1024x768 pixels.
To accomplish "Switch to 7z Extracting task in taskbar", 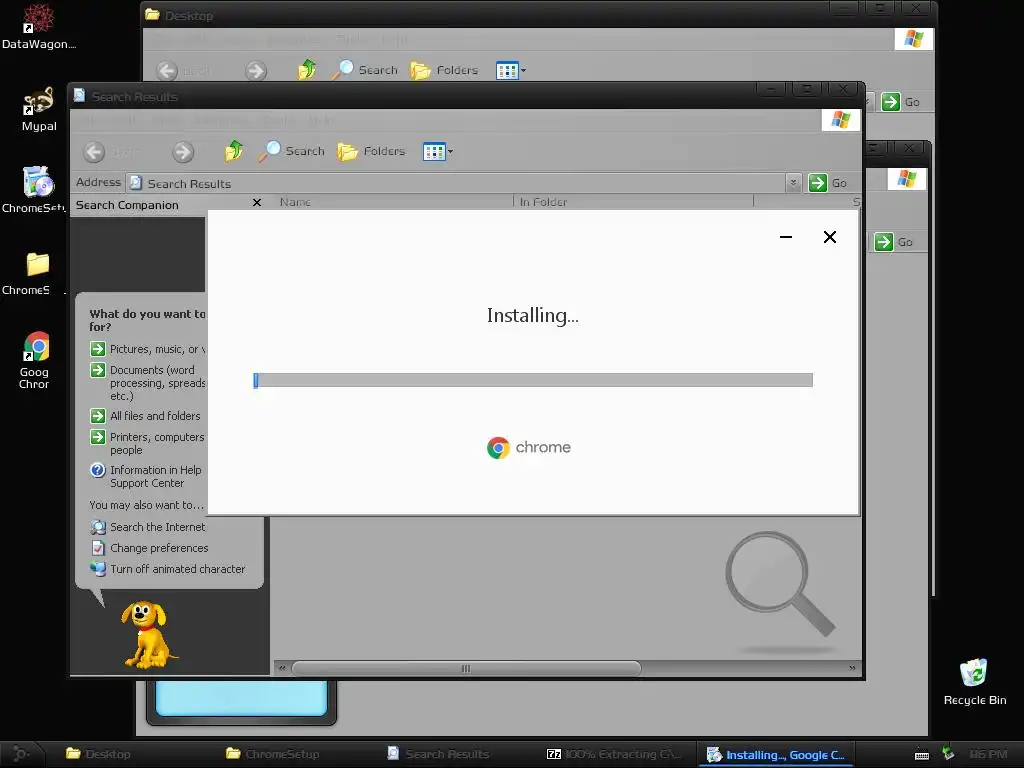I will coord(614,754).
